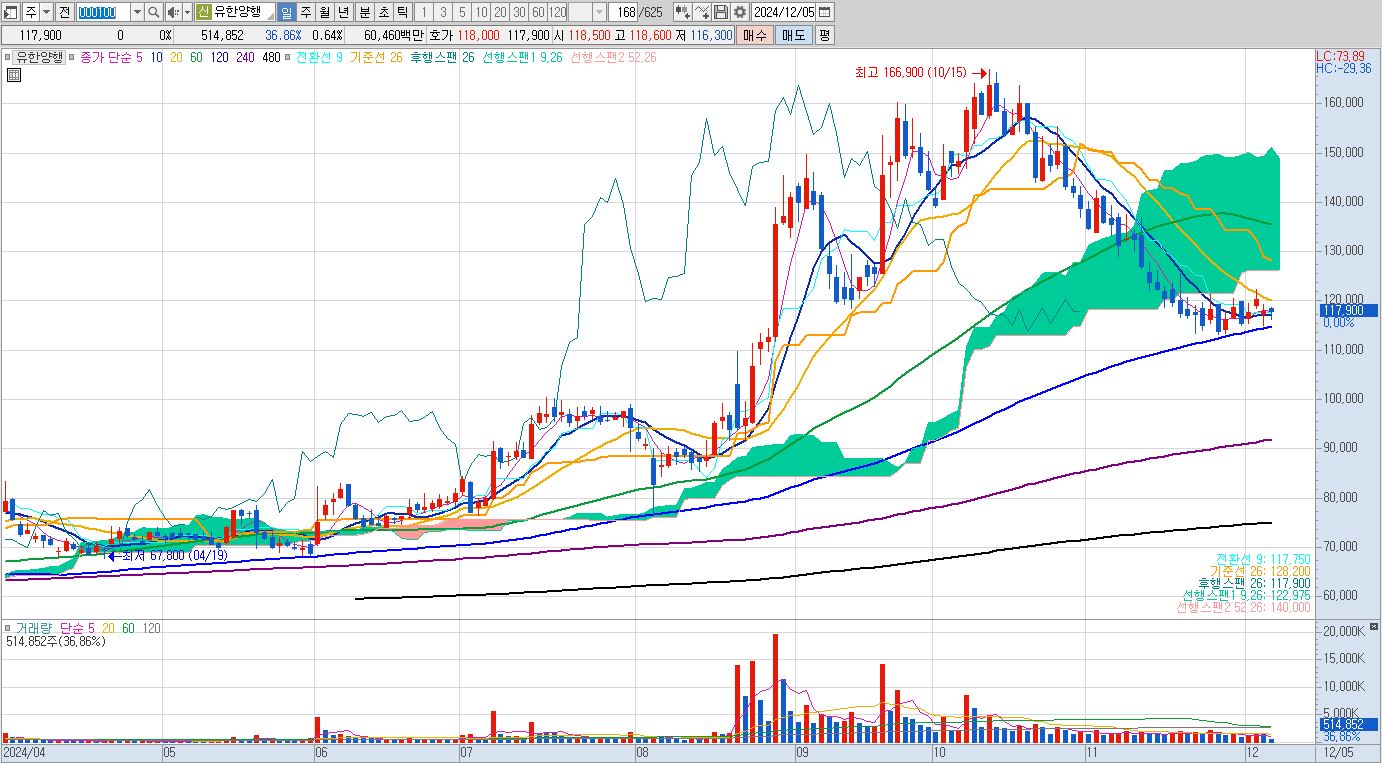Switch chart to 주 weekly period
This screenshot has width=1382, height=763.
click(x=305, y=12)
